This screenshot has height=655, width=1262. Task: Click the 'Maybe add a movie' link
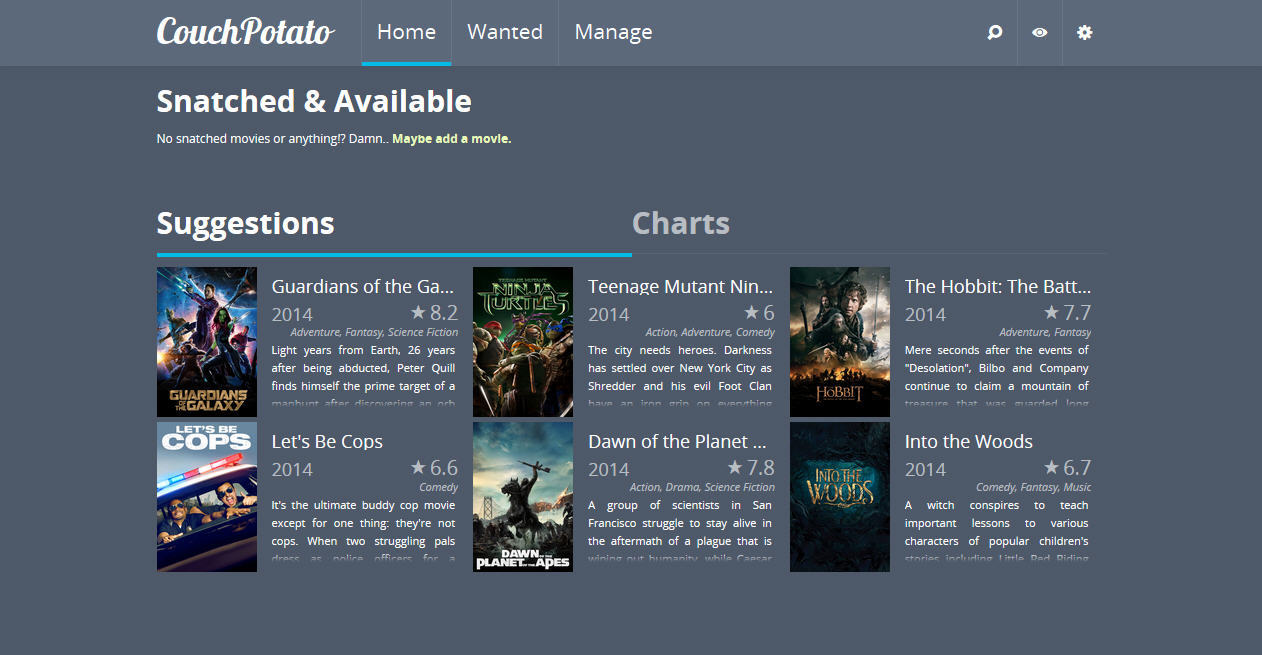pyautogui.click(x=451, y=139)
